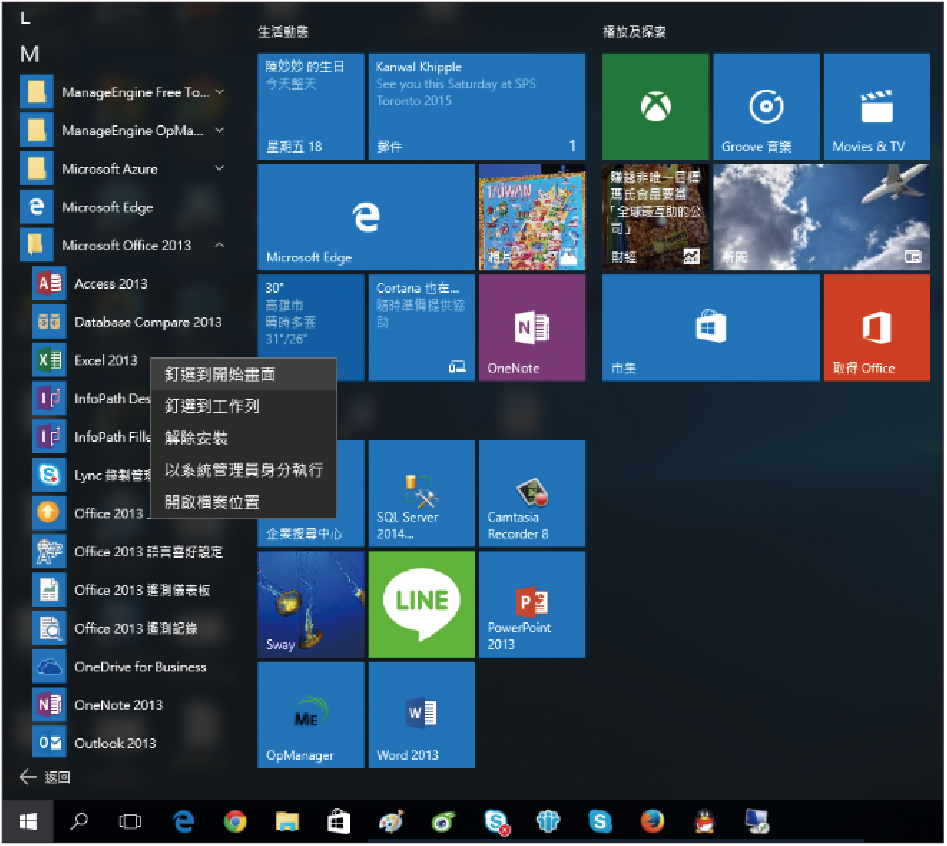Image resolution: width=947 pixels, height=846 pixels.
Task: Open the large Microsoft Edge tile
Action: (366, 217)
